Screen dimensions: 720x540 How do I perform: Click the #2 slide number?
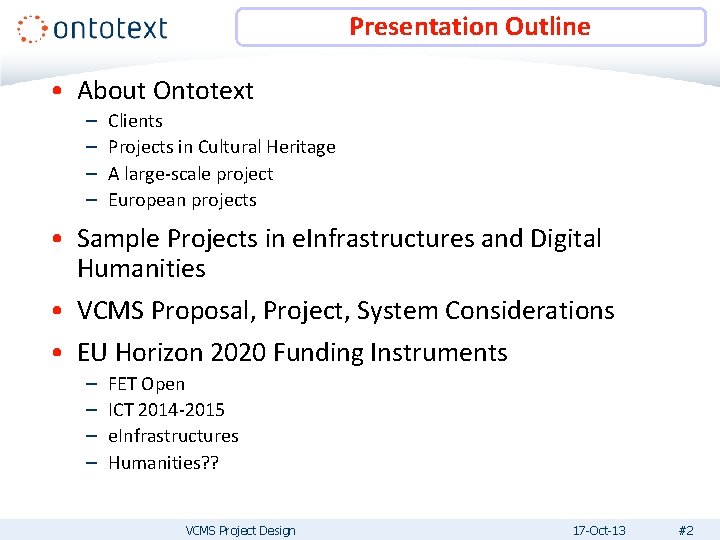point(686,531)
